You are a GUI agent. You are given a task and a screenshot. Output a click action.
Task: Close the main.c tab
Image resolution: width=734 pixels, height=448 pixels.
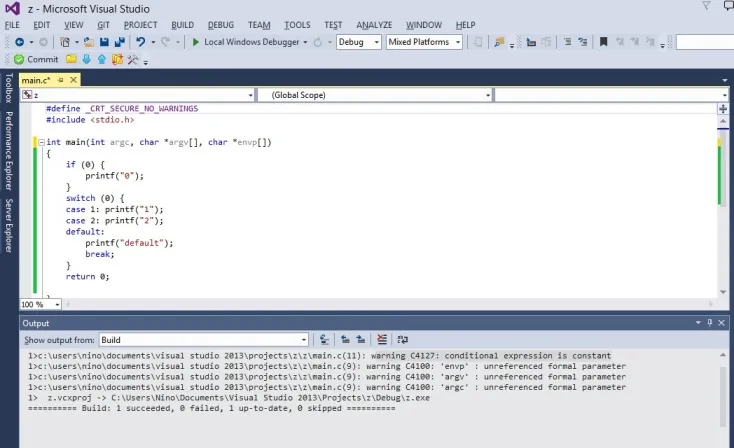[73, 80]
